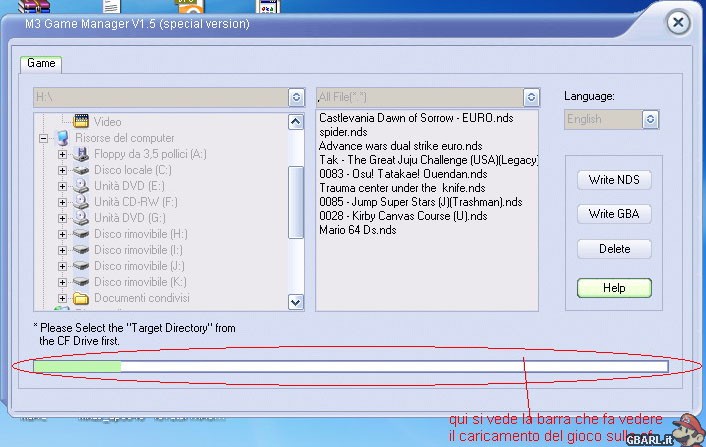Collapse the Risorse del computer node
Screen dimensions: 706x447
[43, 138]
